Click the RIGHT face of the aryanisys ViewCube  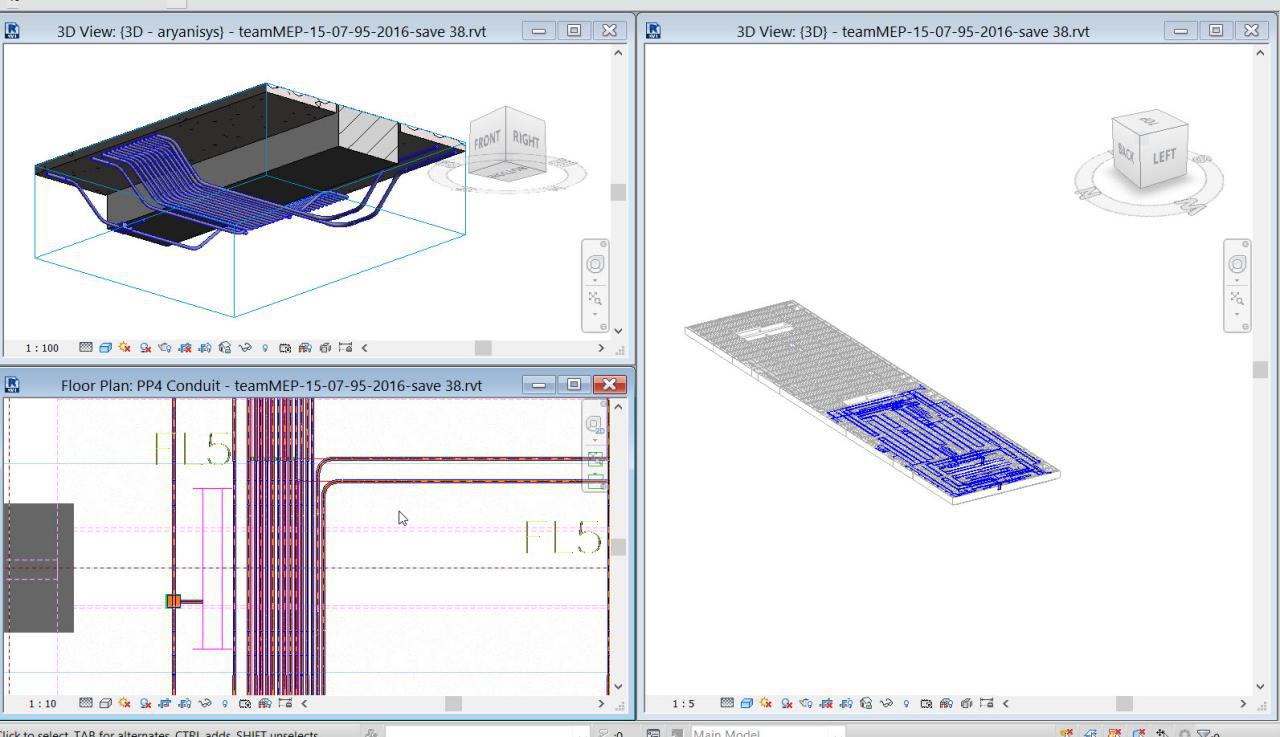526,140
